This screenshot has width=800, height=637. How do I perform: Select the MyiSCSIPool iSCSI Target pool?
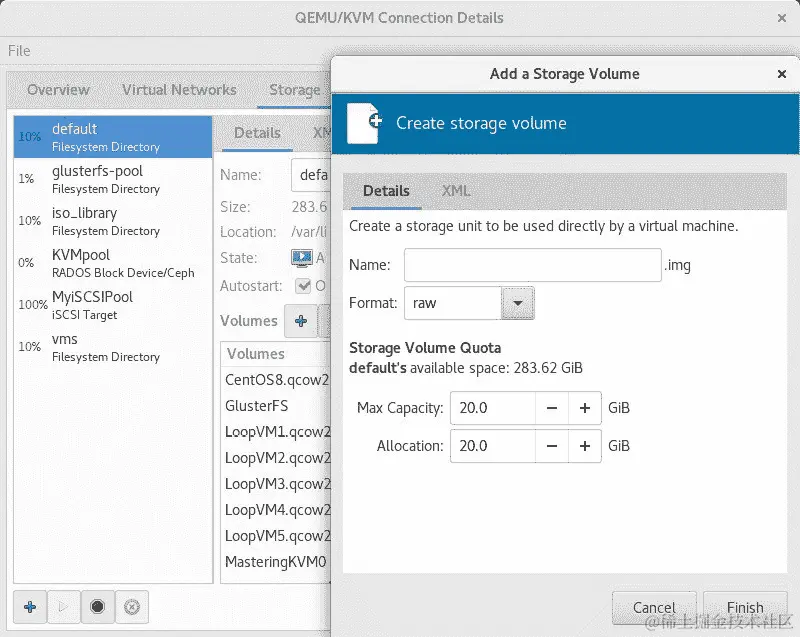tap(113, 305)
